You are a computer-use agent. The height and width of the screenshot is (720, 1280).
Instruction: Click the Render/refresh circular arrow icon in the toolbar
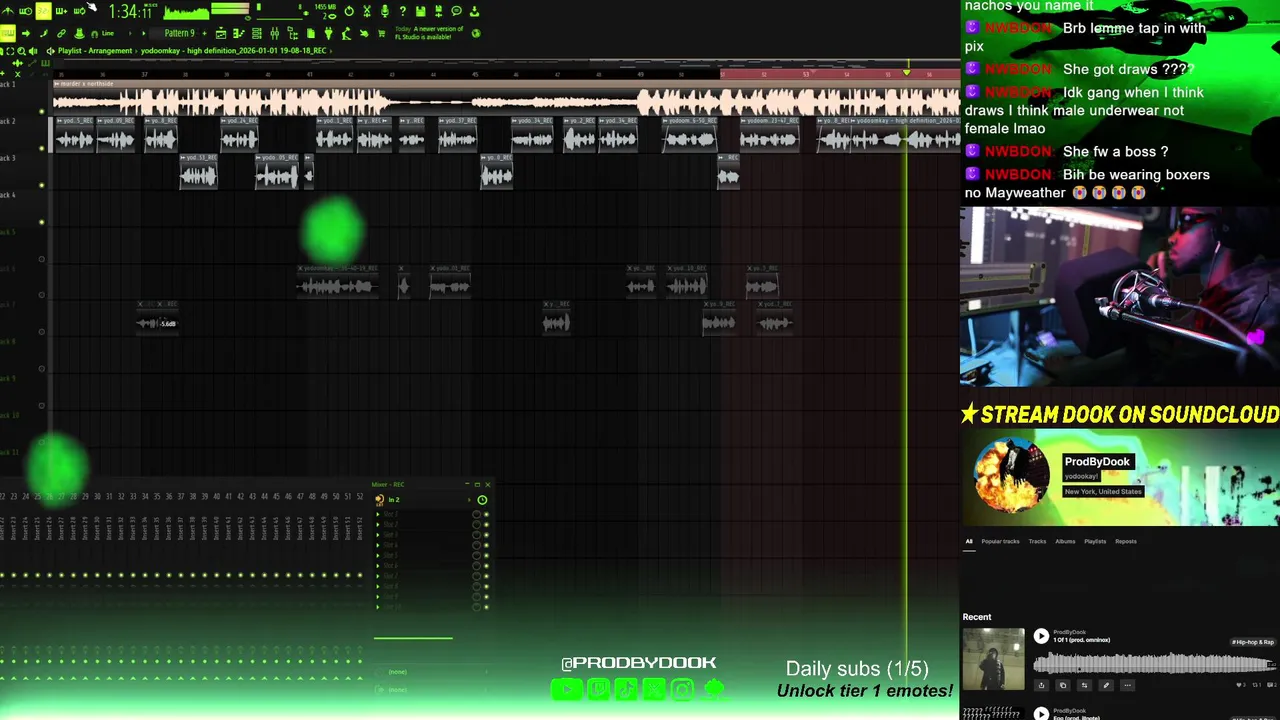point(349,11)
